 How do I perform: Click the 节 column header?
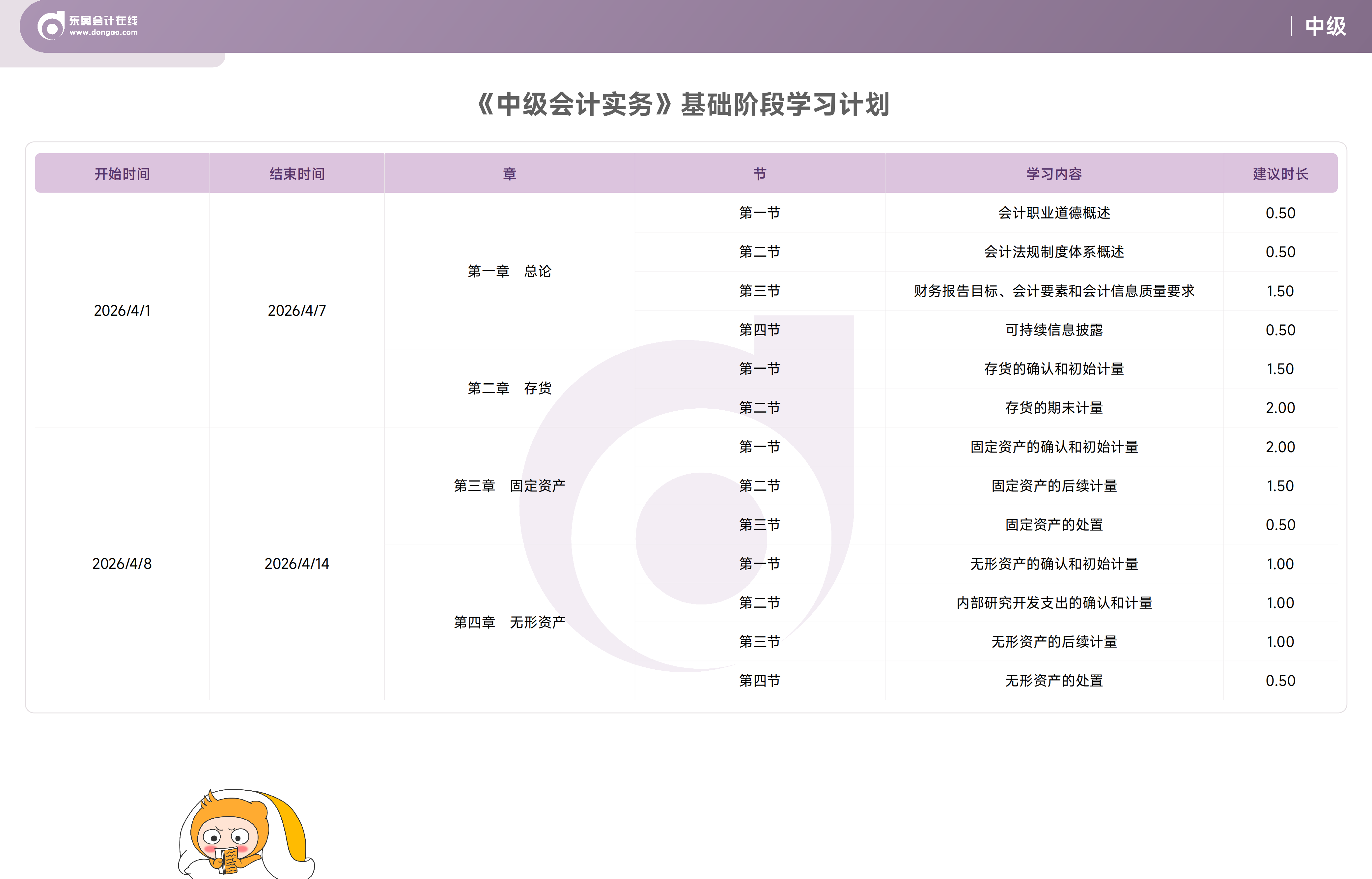point(759,173)
